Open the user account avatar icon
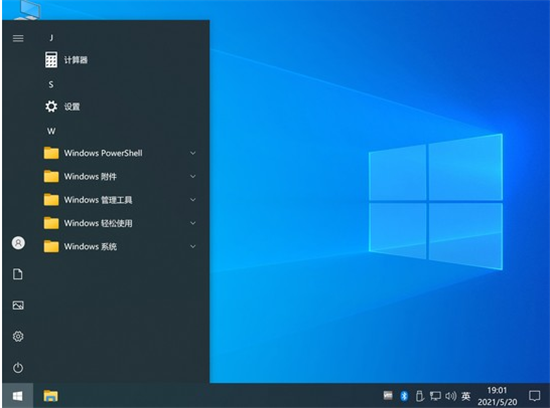This screenshot has height=408, width=550. point(18,243)
